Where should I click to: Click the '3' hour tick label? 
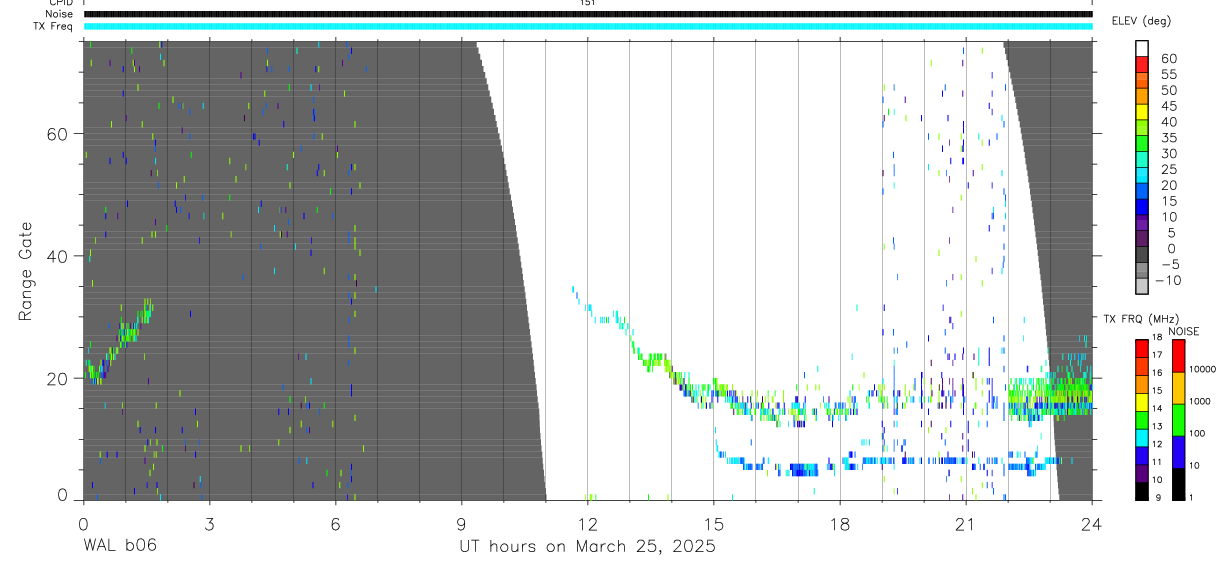coord(209,523)
